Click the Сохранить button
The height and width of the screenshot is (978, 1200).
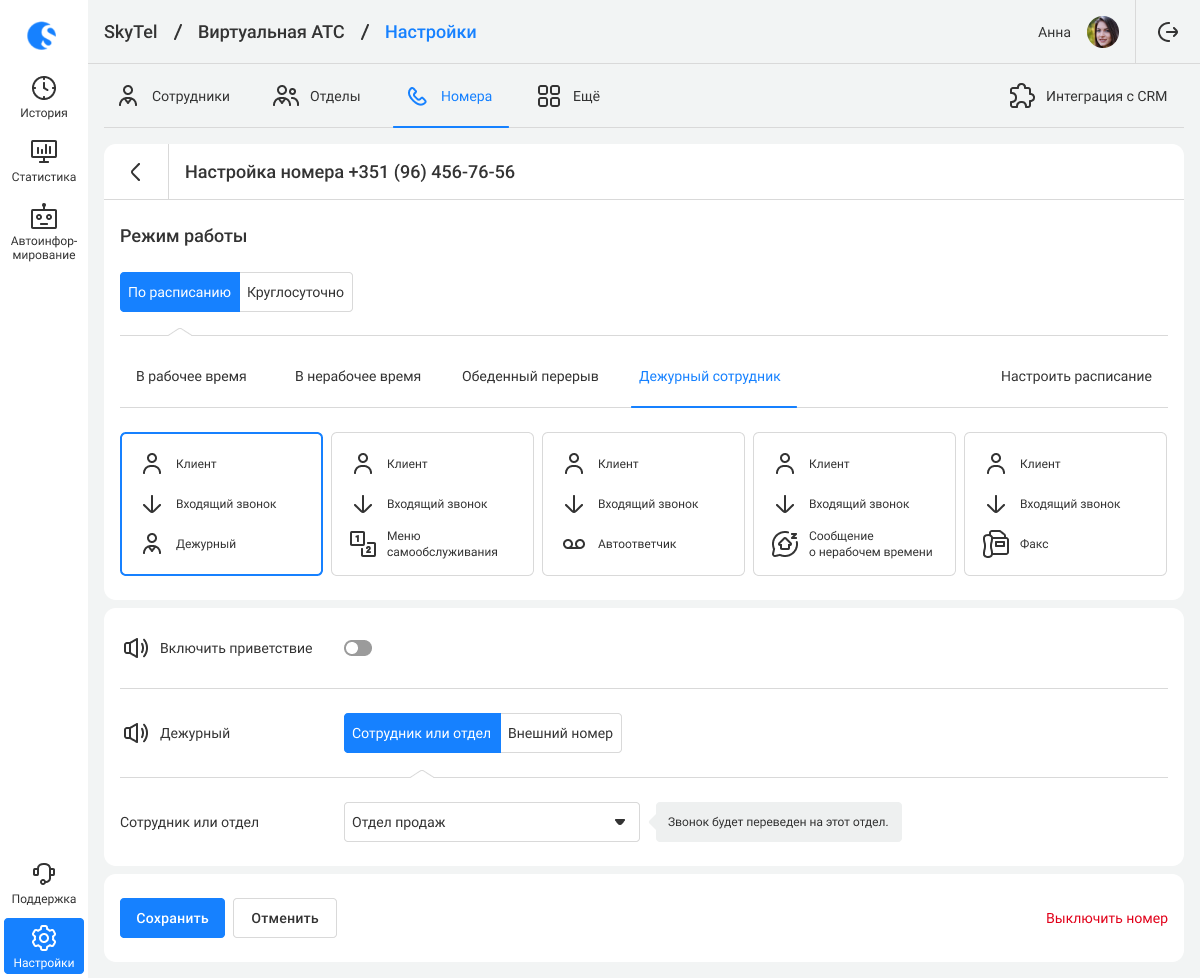click(x=172, y=918)
